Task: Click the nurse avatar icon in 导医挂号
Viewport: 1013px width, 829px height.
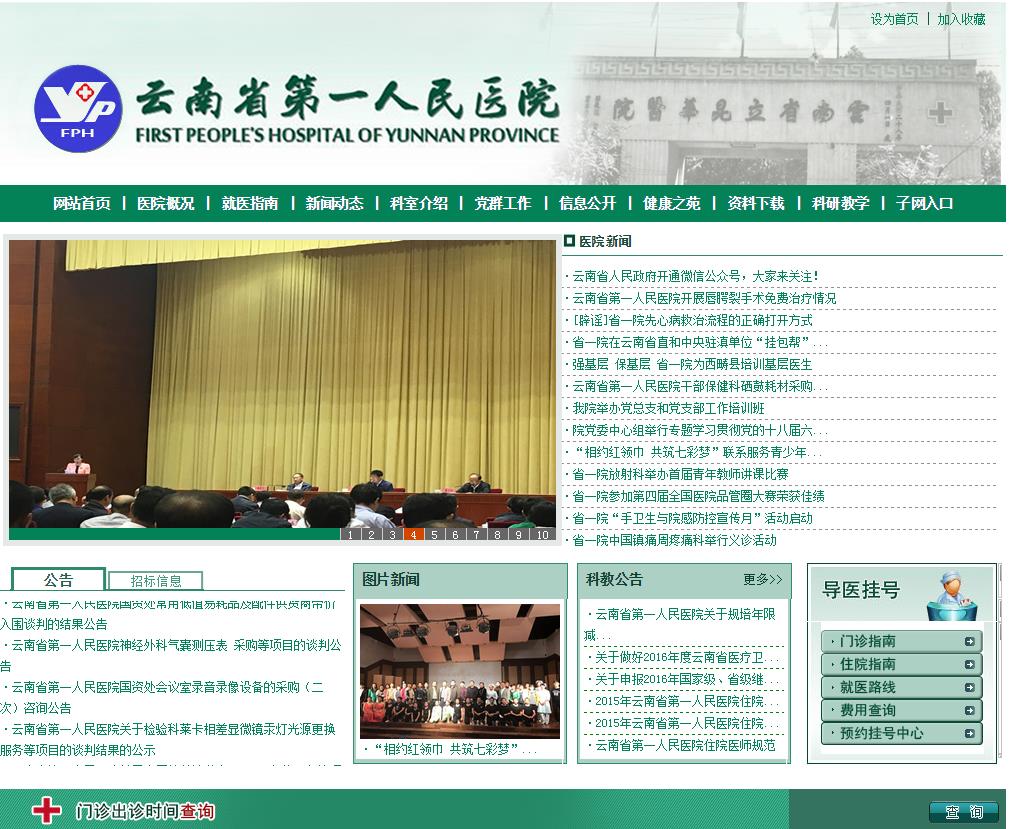Action: click(953, 595)
